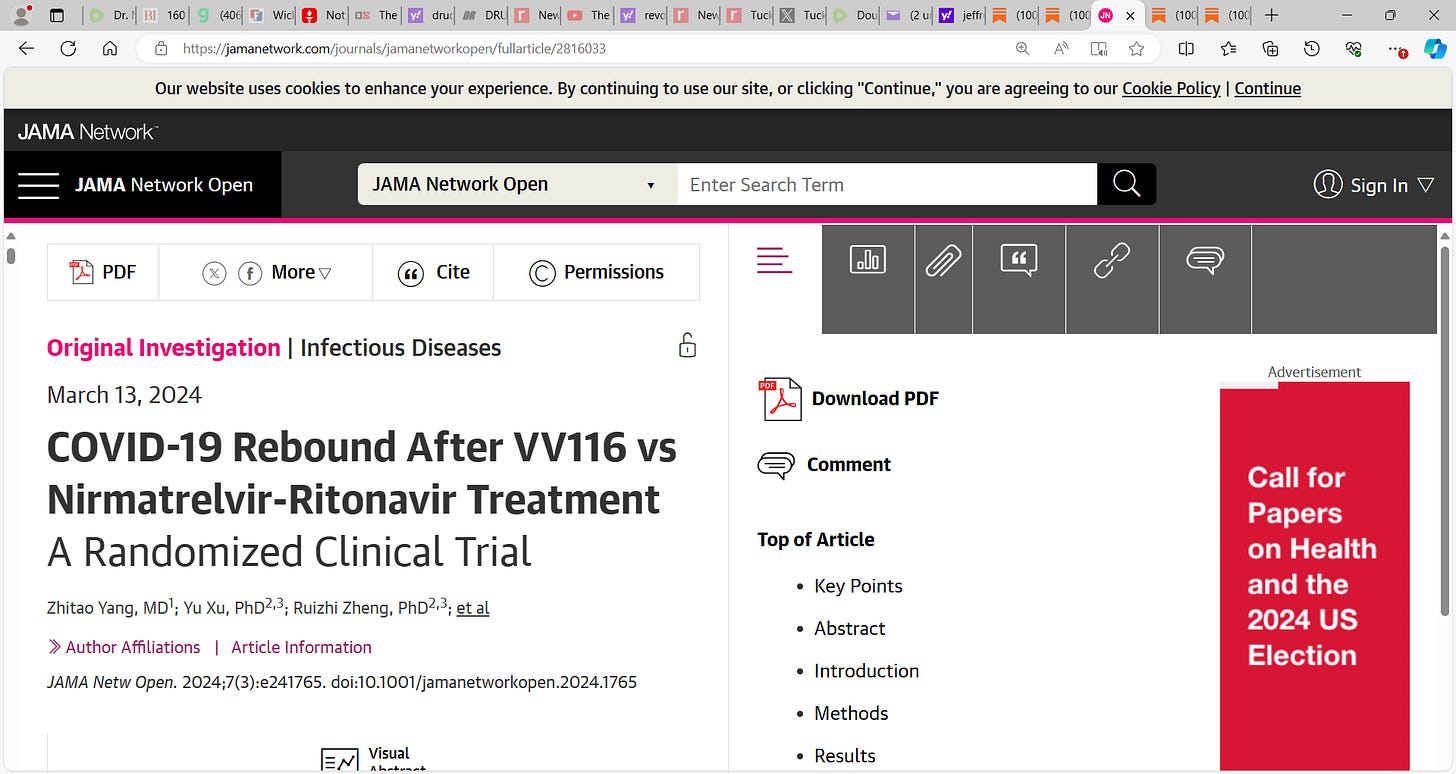Jump to Introduction section
The image size is (1456, 774).
click(x=866, y=671)
